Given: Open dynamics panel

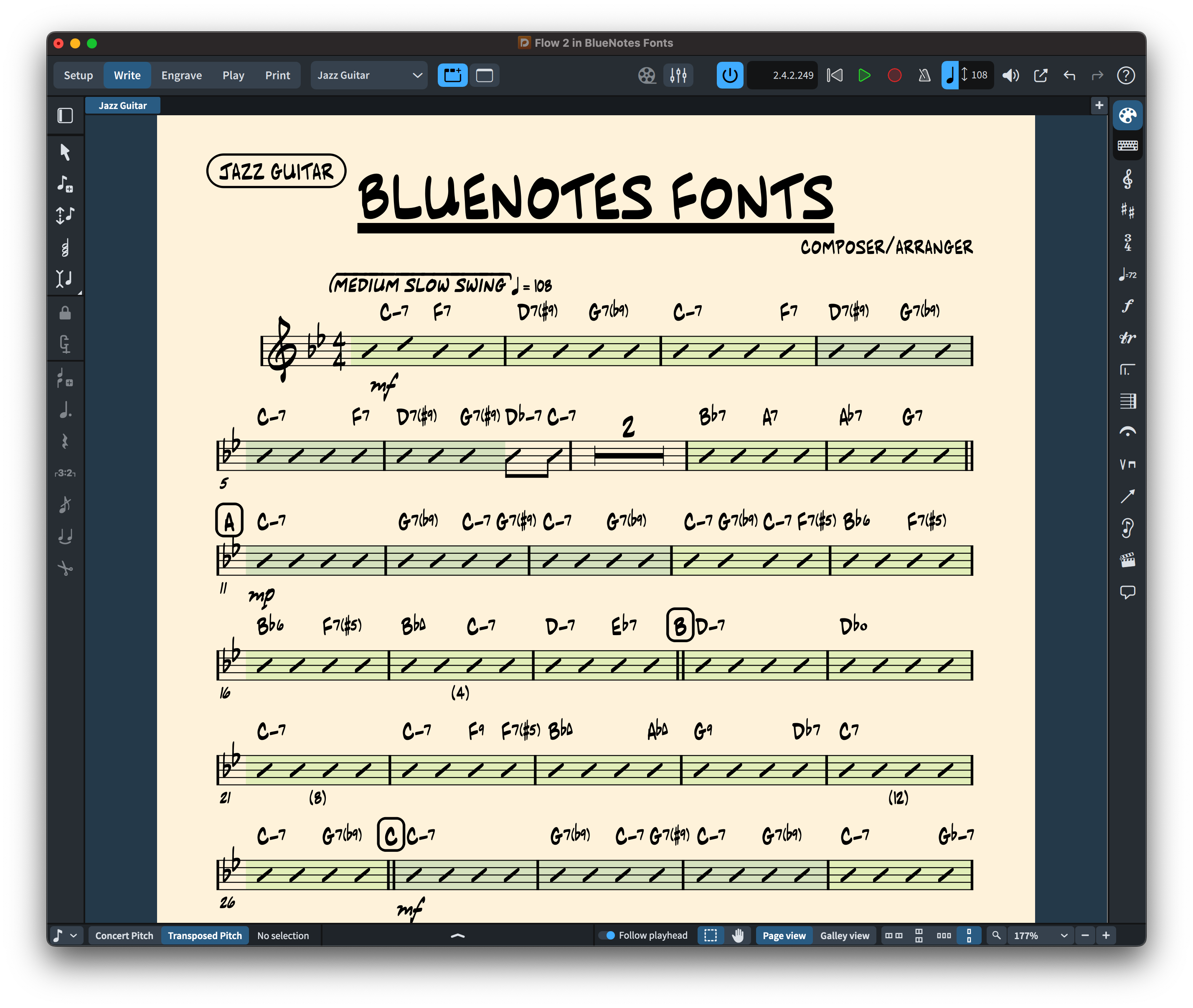Looking at the screenshot, I should pyautogui.click(x=1127, y=306).
